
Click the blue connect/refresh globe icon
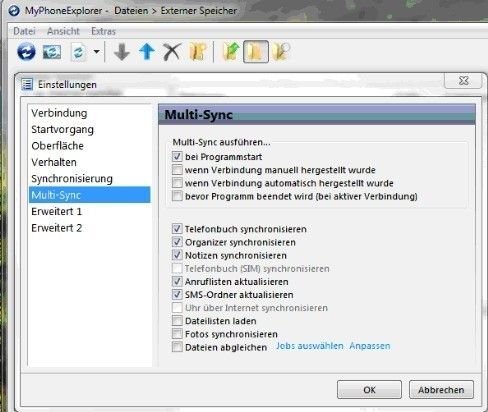tap(26, 52)
